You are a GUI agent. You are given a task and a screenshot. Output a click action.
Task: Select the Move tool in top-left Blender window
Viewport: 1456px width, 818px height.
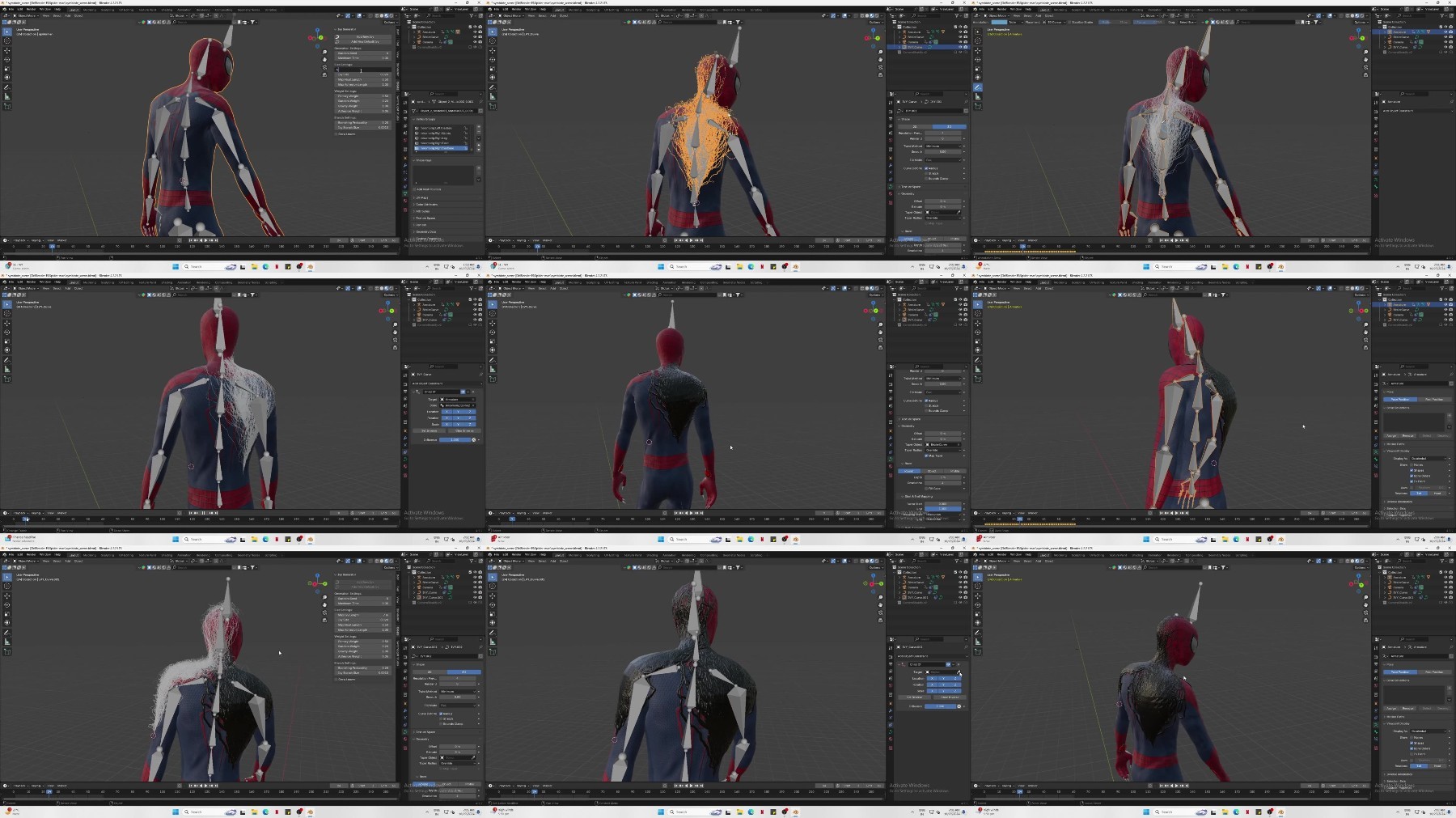(x=7, y=50)
